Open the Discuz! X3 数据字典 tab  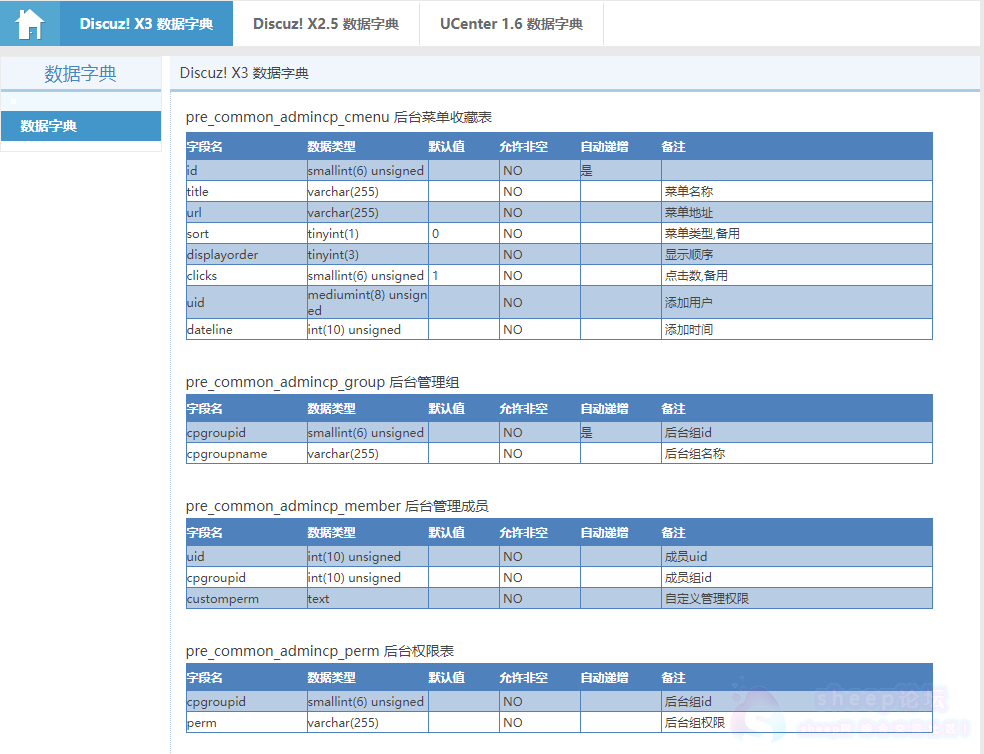click(146, 24)
